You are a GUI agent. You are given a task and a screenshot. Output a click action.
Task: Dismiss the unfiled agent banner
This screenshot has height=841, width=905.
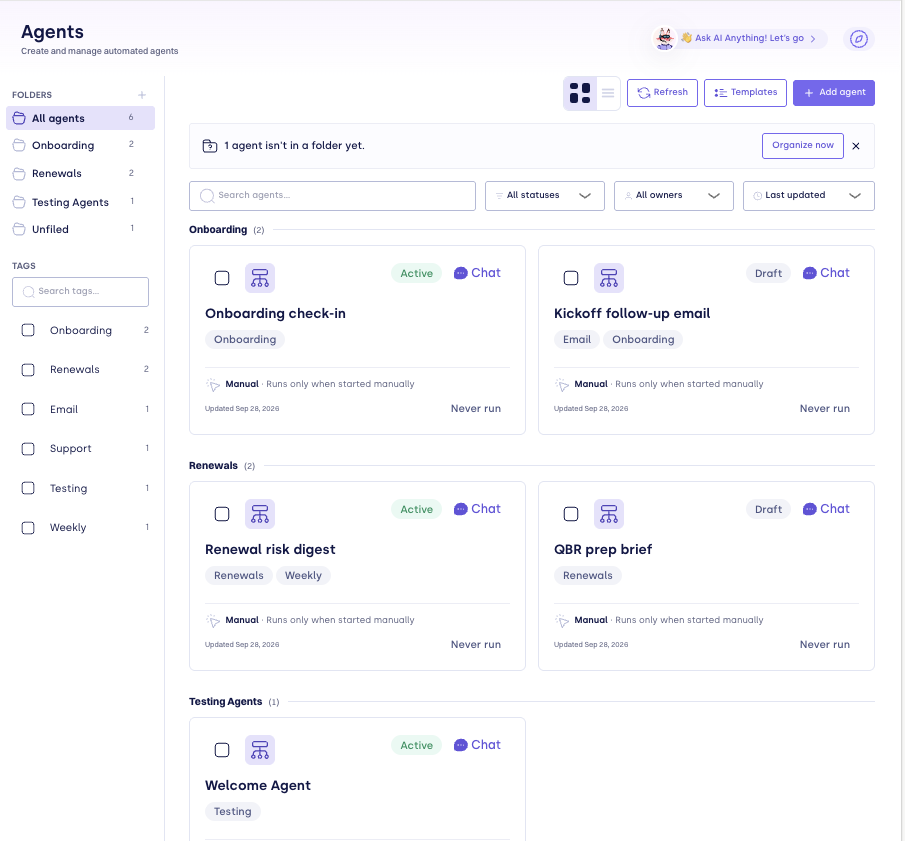tap(856, 146)
